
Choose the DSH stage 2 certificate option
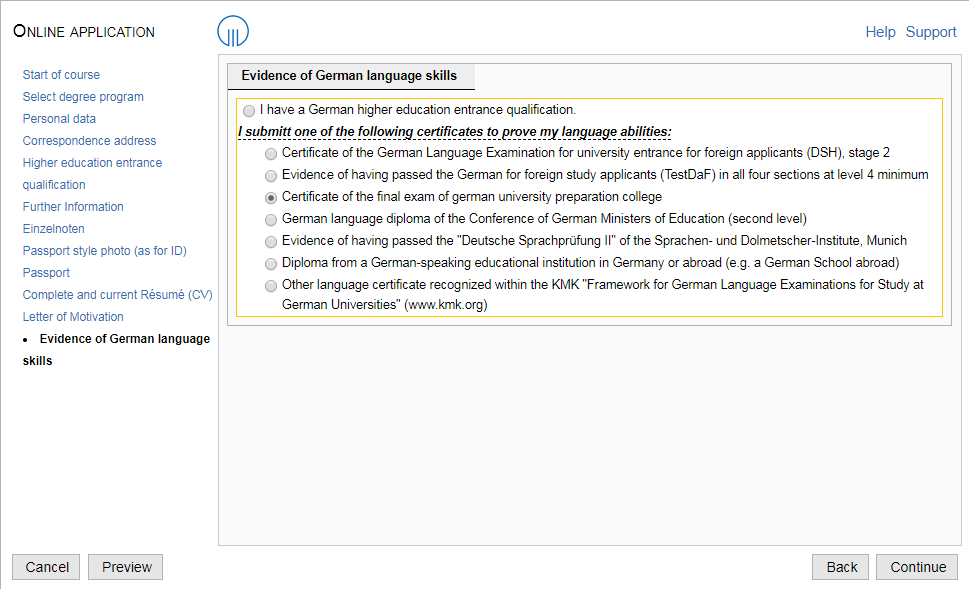click(271, 154)
